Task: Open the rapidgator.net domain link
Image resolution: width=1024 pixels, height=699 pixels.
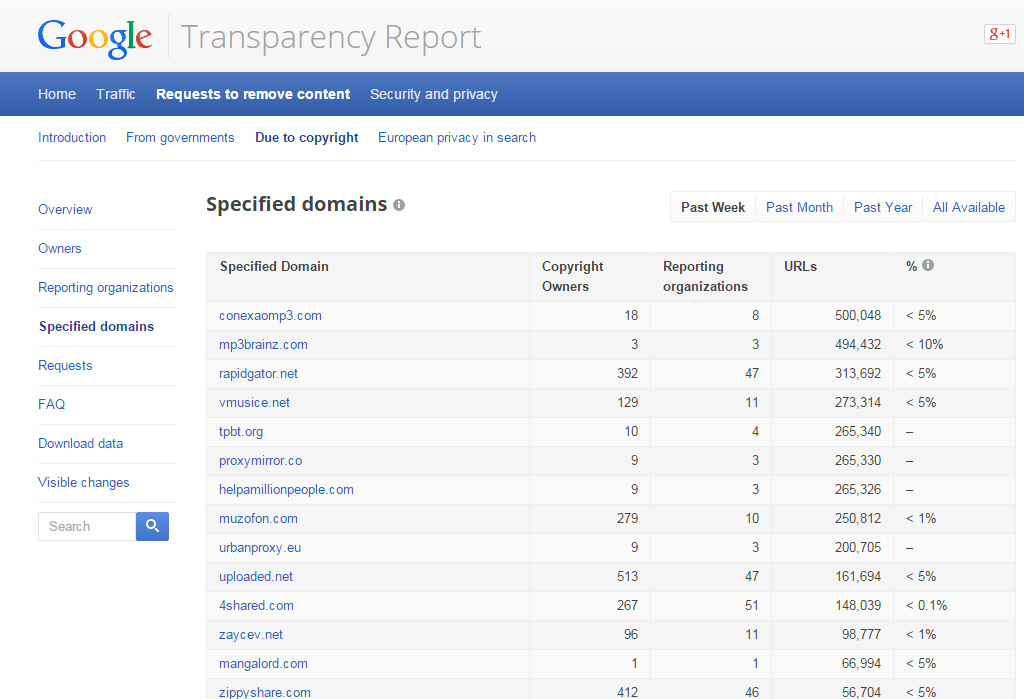Action: (258, 373)
